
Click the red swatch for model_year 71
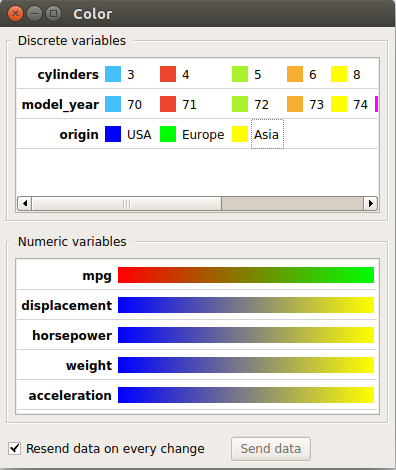pyautogui.click(x=168, y=104)
